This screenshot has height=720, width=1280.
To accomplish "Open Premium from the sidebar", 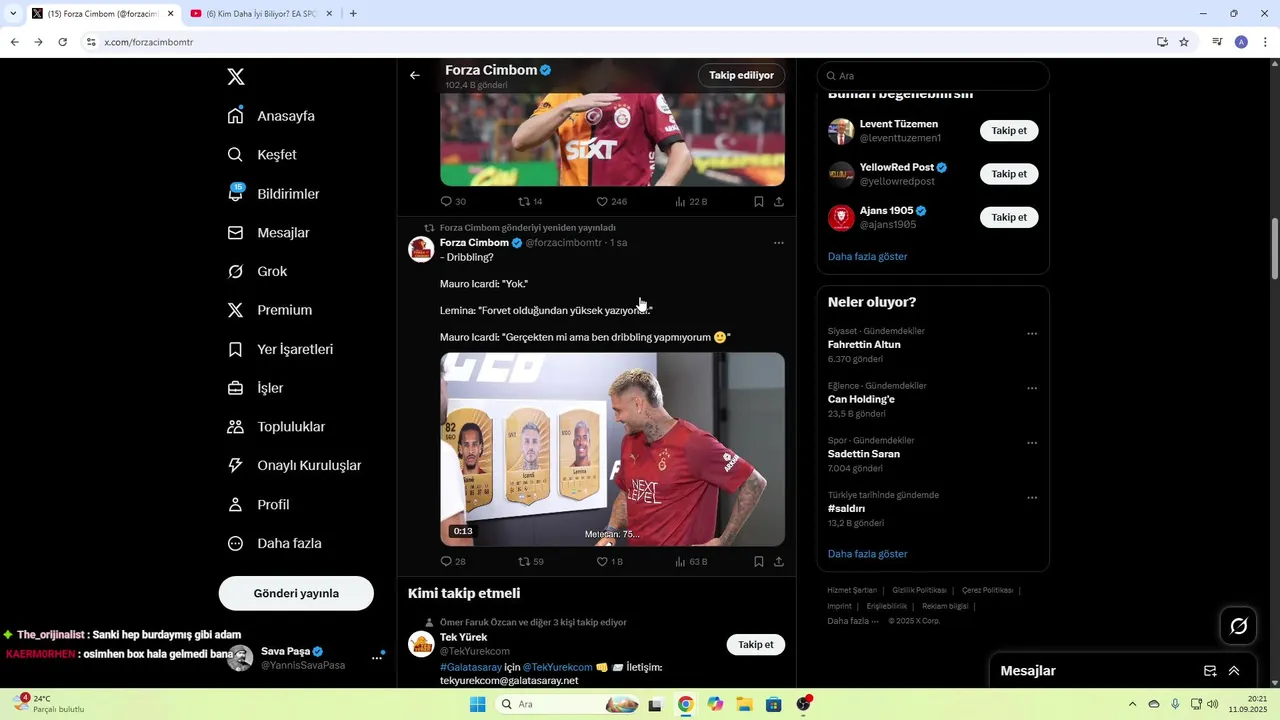I will [x=269, y=310].
